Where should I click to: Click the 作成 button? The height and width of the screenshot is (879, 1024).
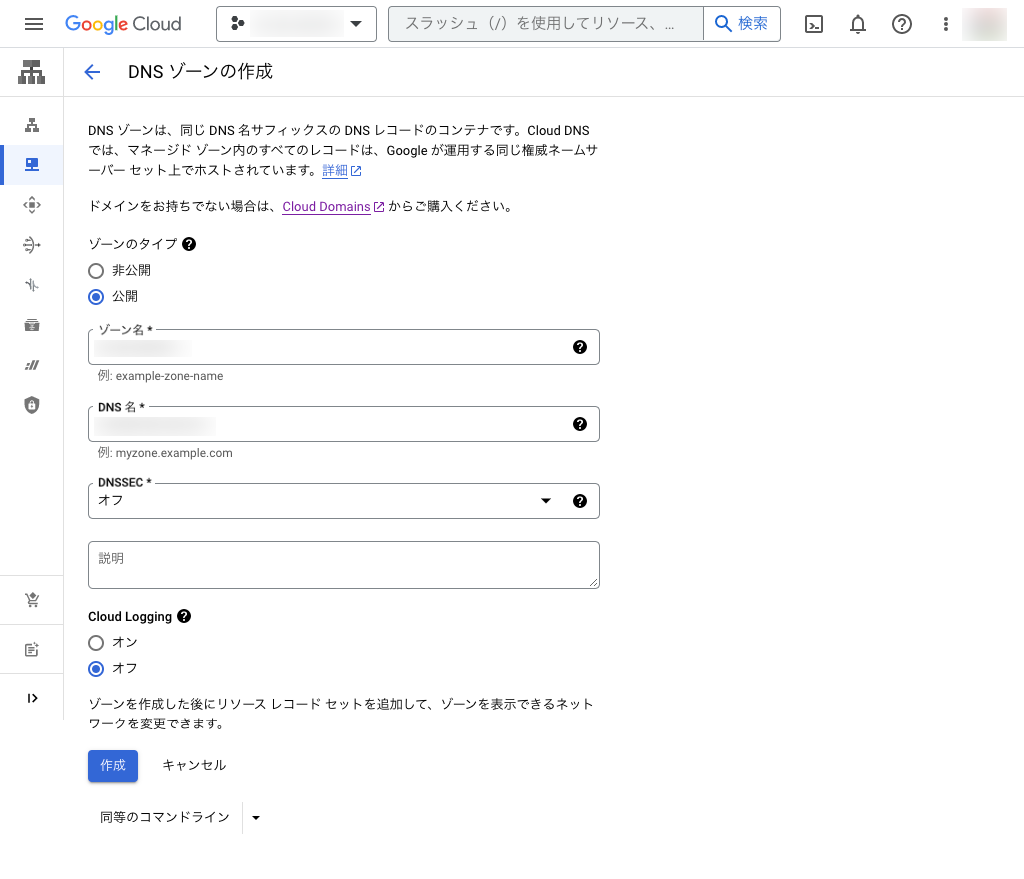pyautogui.click(x=113, y=765)
